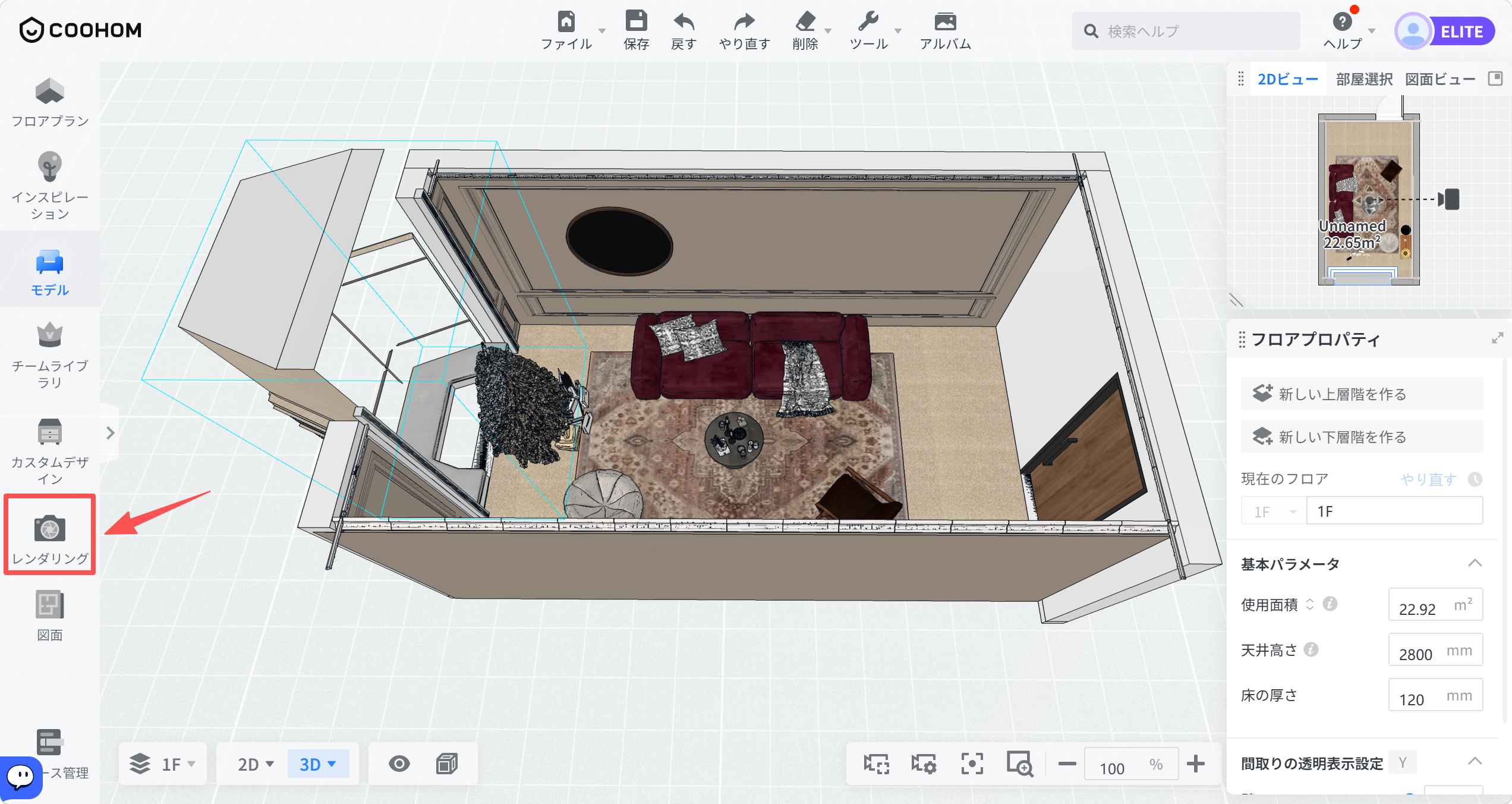The width and height of the screenshot is (1512, 804).
Task: Click the Y shortcut badge beside 間取りの透明表示設定
Action: click(1403, 762)
